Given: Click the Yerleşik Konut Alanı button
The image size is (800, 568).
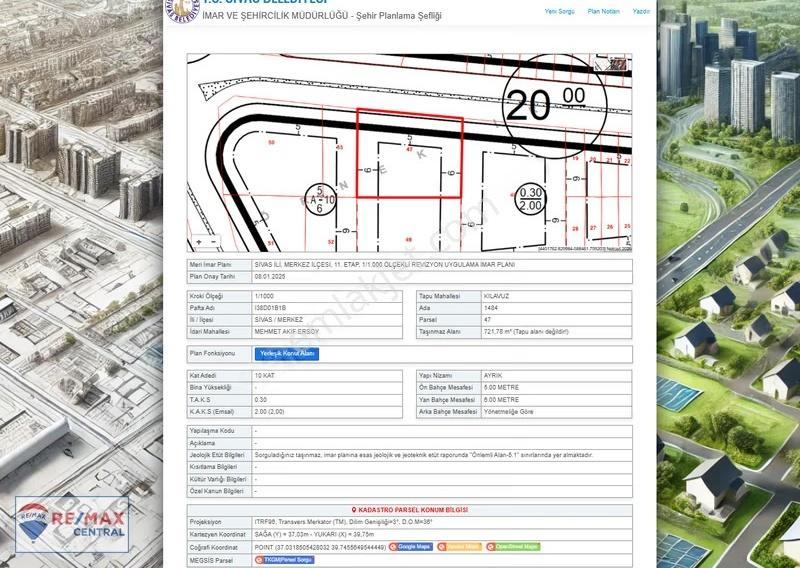Looking at the screenshot, I should [x=287, y=354].
